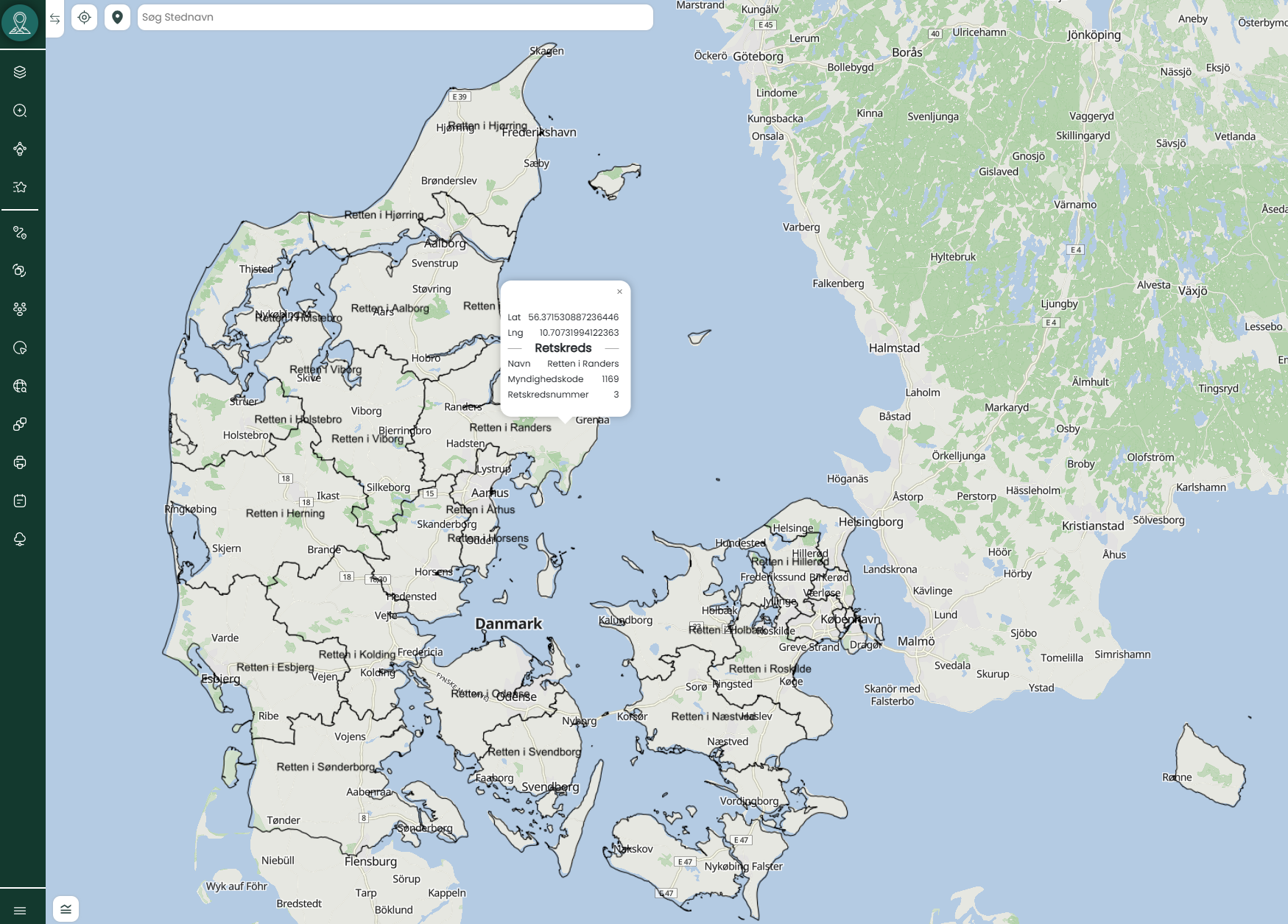Click the globe search icon in sidebar
1288x924 pixels.
[x=20, y=386]
